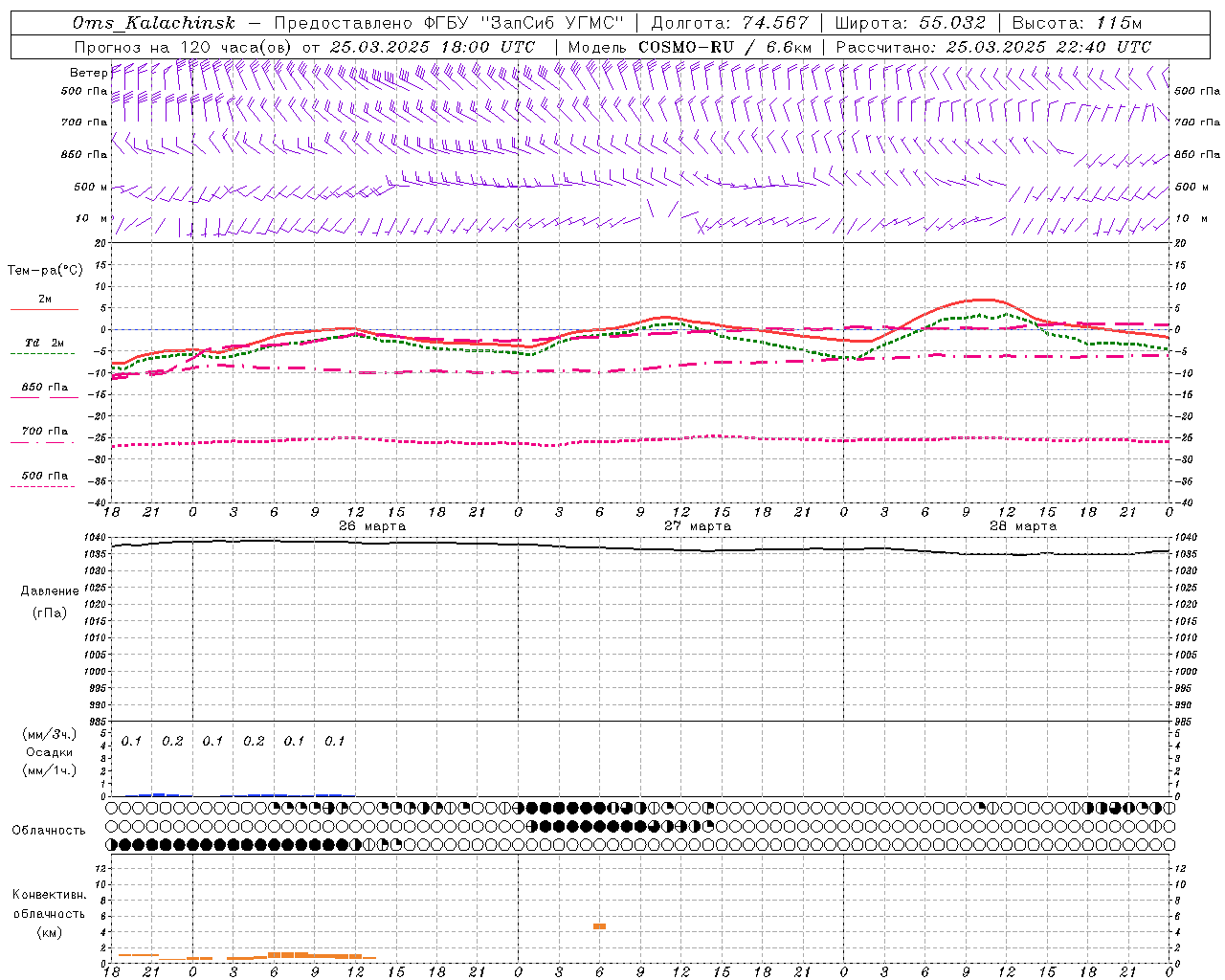Click the isolated orange convective bar on 27 марта

coord(599,926)
